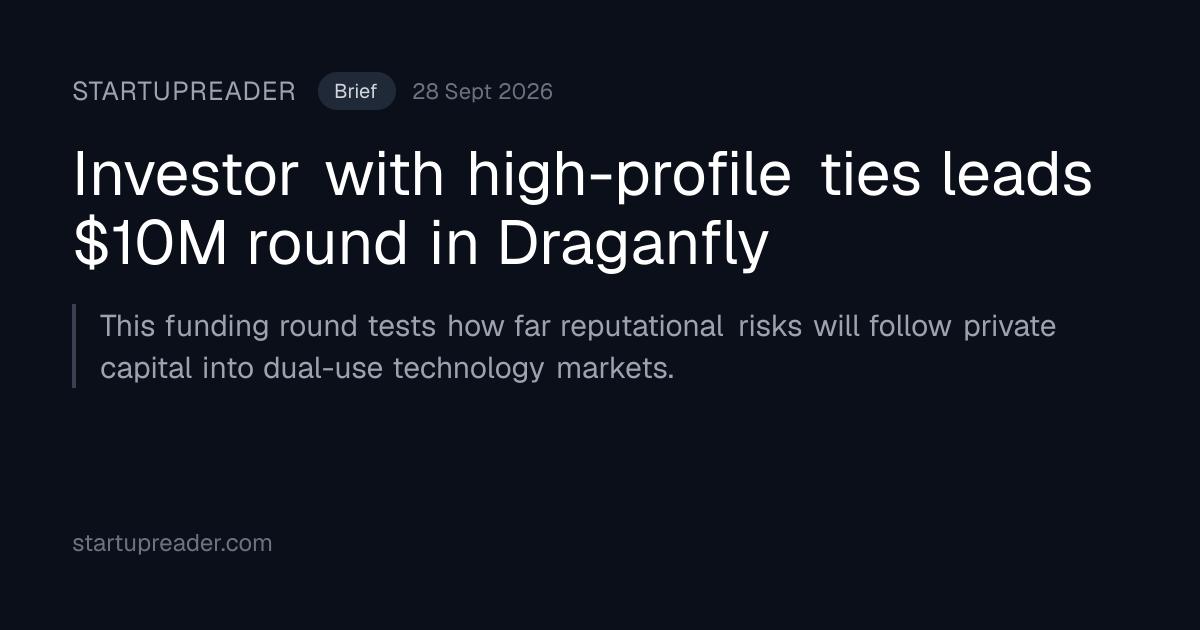The height and width of the screenshot is (630, 1200).
Task: Click the word Investor in headline
Action: 186,176
